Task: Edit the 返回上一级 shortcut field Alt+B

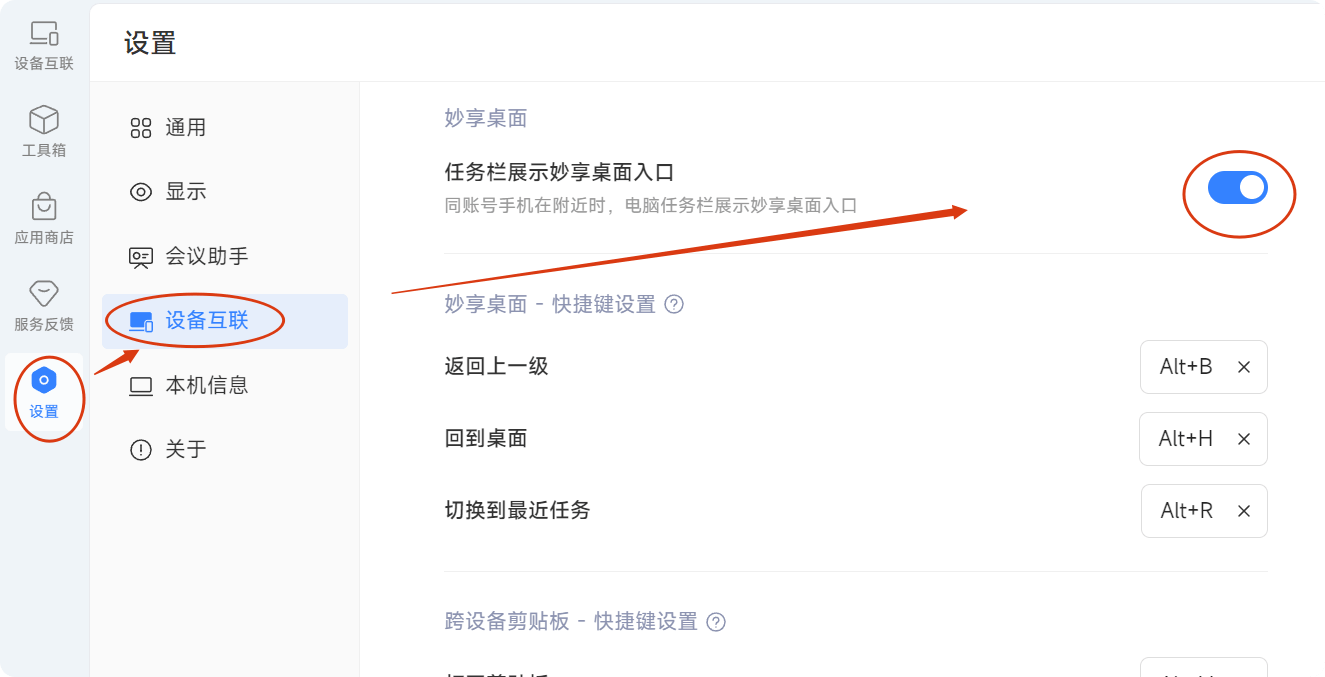Action: point(1185,367)
